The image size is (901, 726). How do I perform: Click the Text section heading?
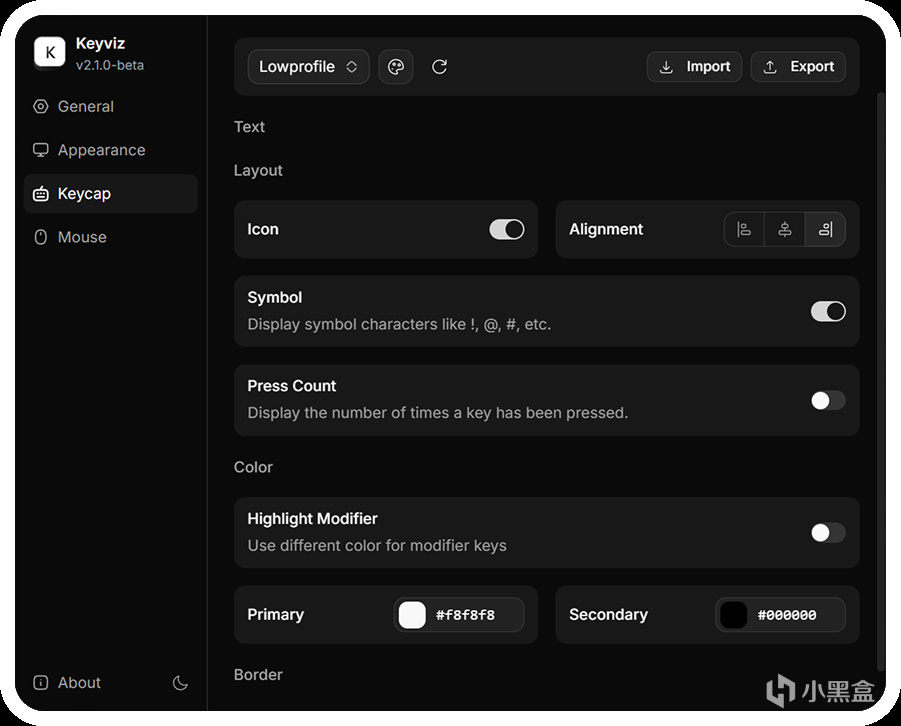coord(249,126)
